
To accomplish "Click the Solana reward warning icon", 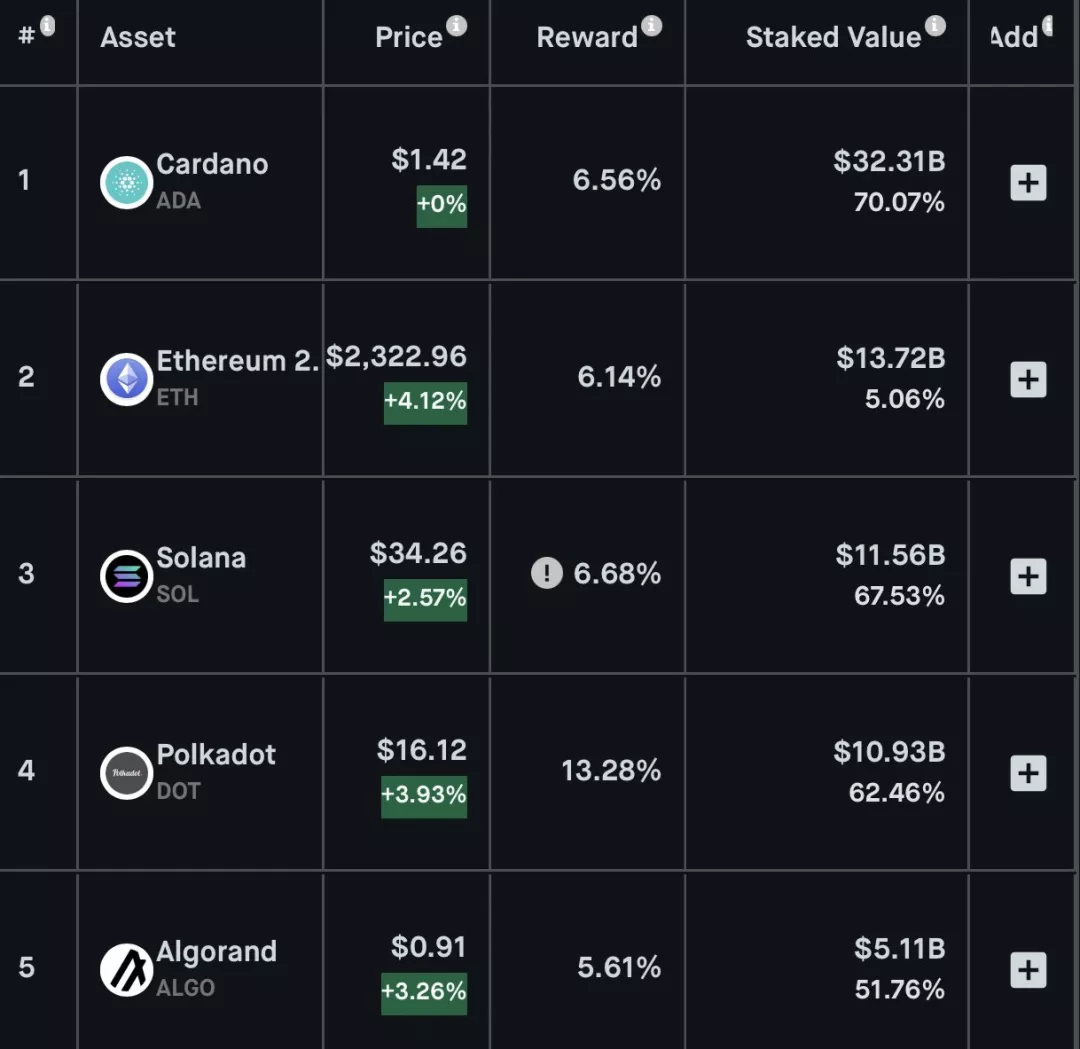I will tap(546, 574).
